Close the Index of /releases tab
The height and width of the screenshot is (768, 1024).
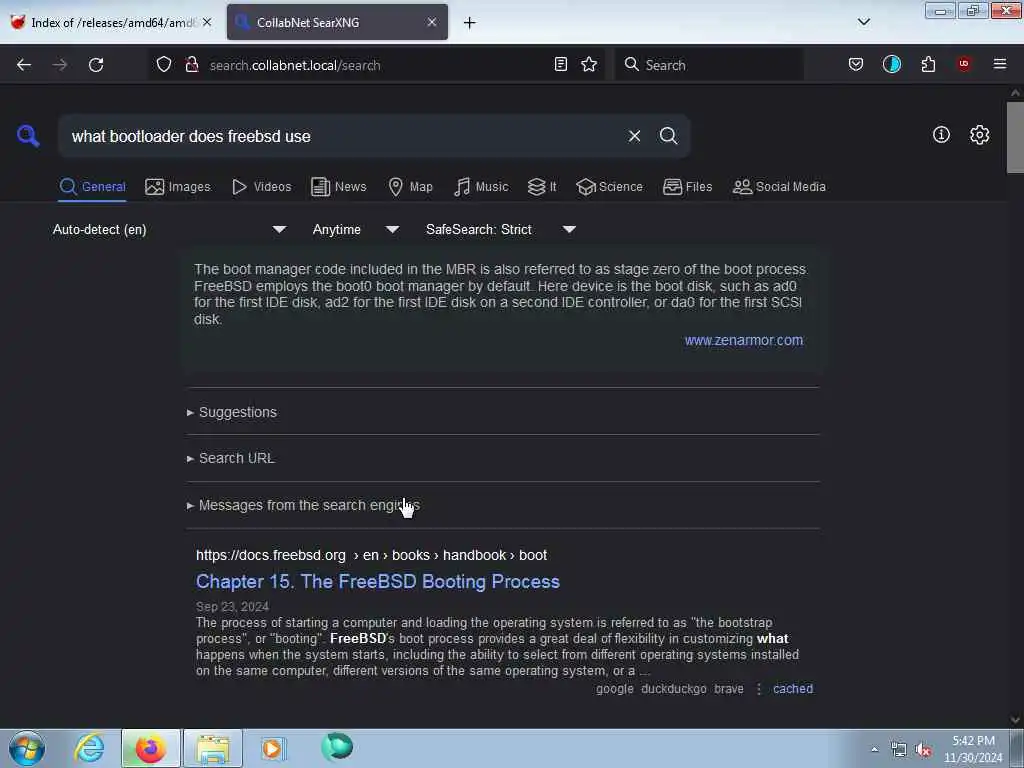[x=207, y=22]
